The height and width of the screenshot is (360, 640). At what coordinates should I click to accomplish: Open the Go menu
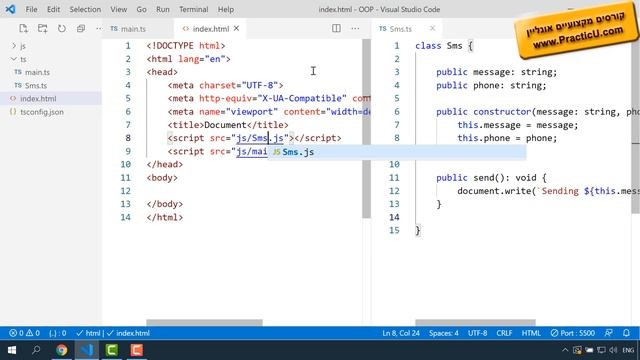[x=142, y=9]
